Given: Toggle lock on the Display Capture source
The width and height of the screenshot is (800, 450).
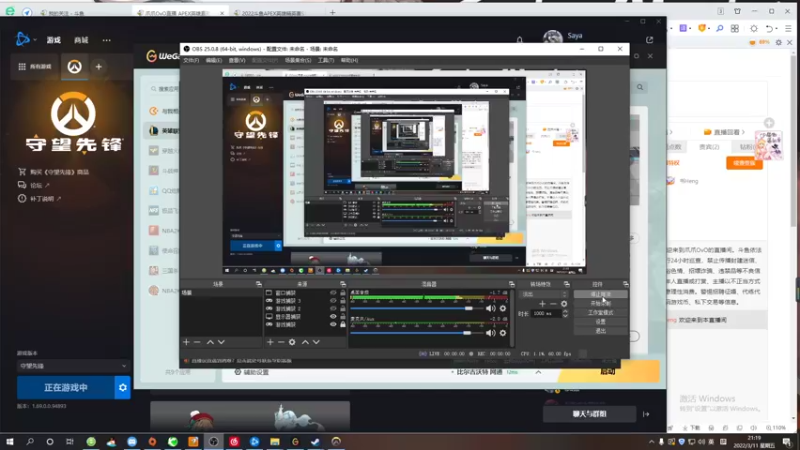Looking at the screenshot, I should coord(343,317).
